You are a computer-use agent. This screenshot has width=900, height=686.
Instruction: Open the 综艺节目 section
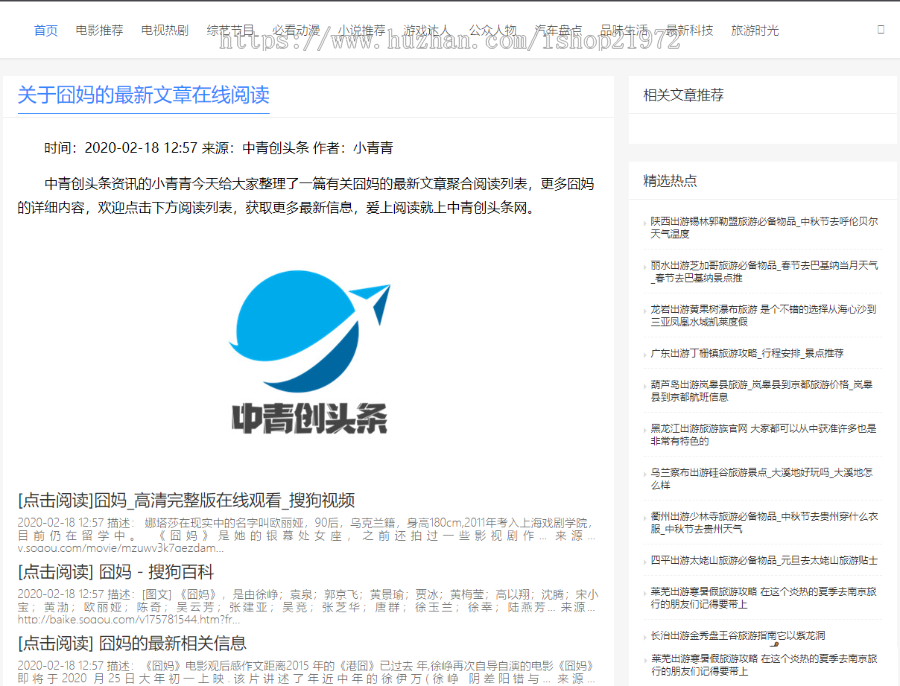(230, 30)
